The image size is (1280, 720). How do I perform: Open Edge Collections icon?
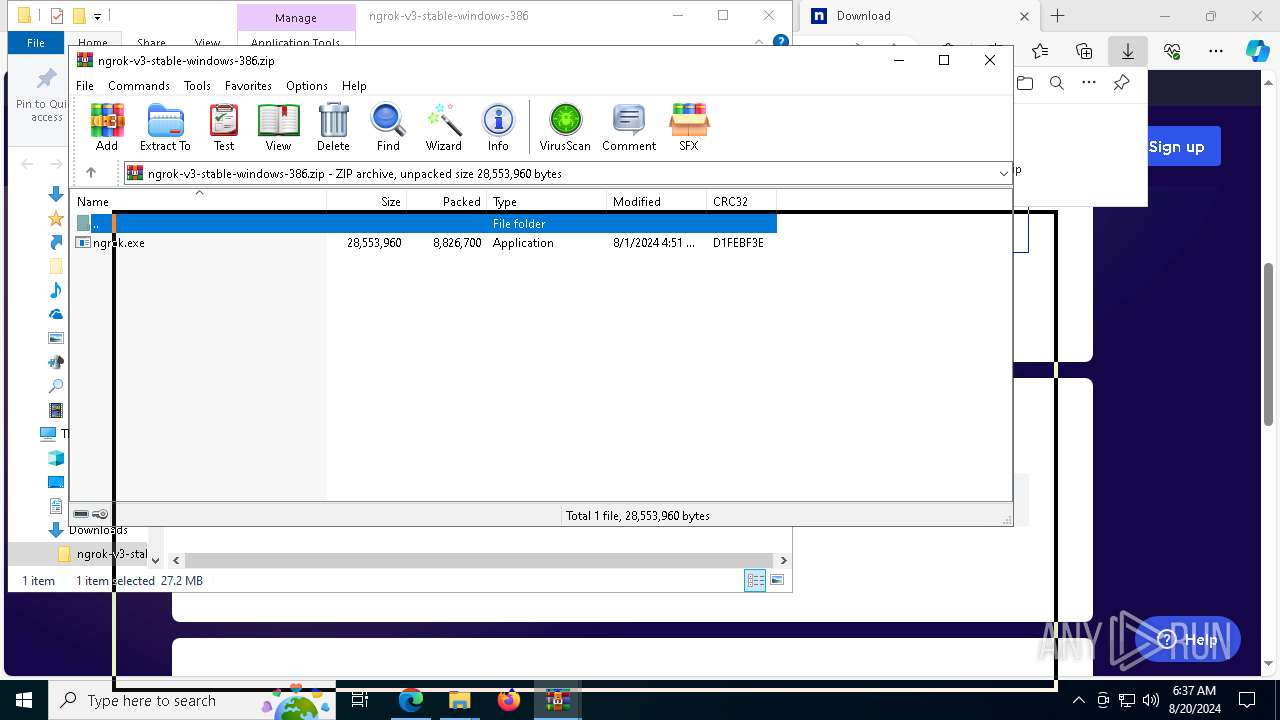tap(1084, 51)
